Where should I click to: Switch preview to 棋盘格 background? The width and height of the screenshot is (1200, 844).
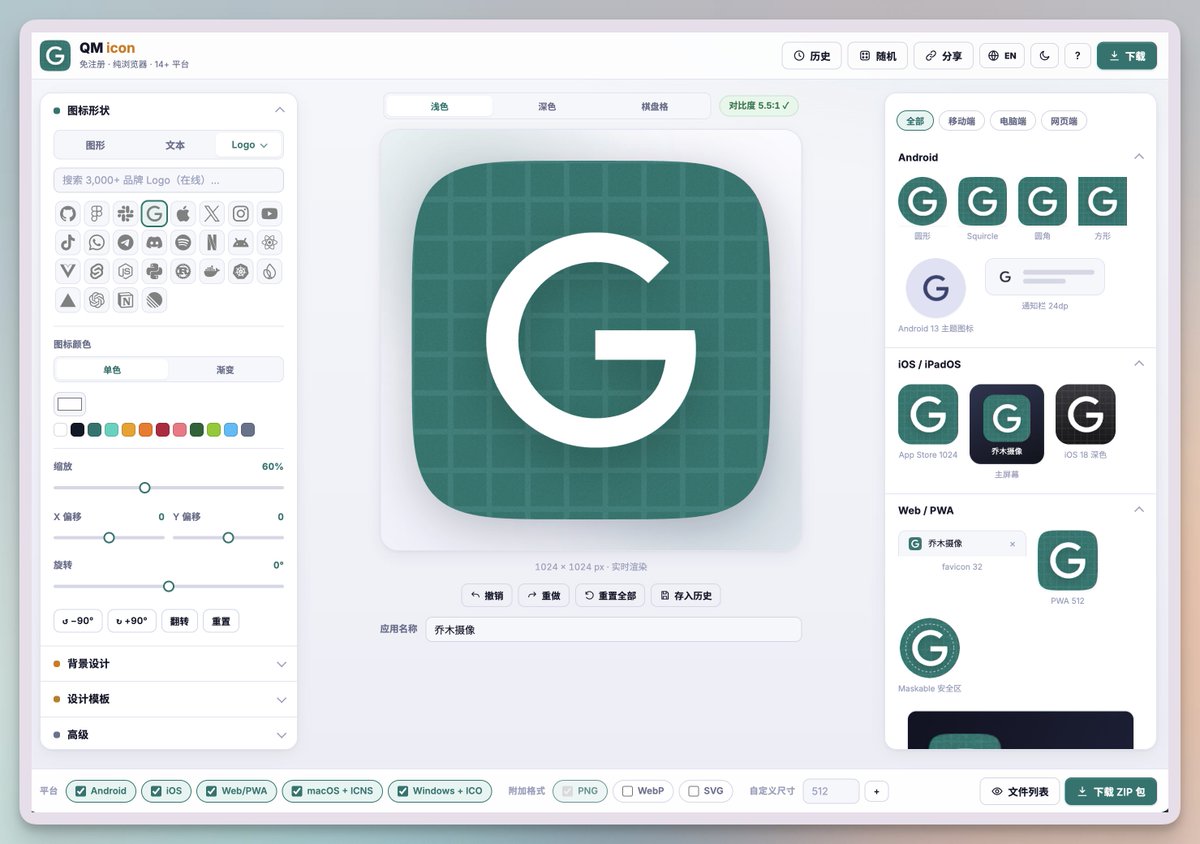tap(655, 106)
